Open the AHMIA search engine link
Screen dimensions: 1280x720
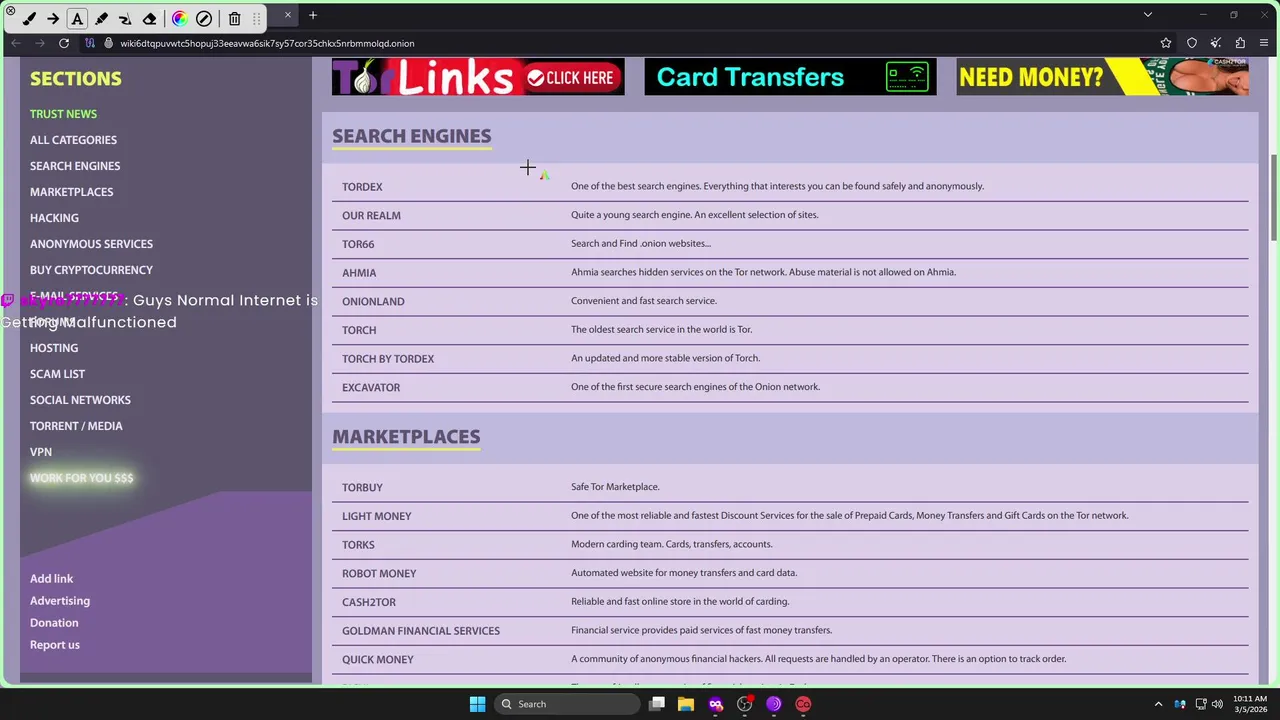pos(359,273)
